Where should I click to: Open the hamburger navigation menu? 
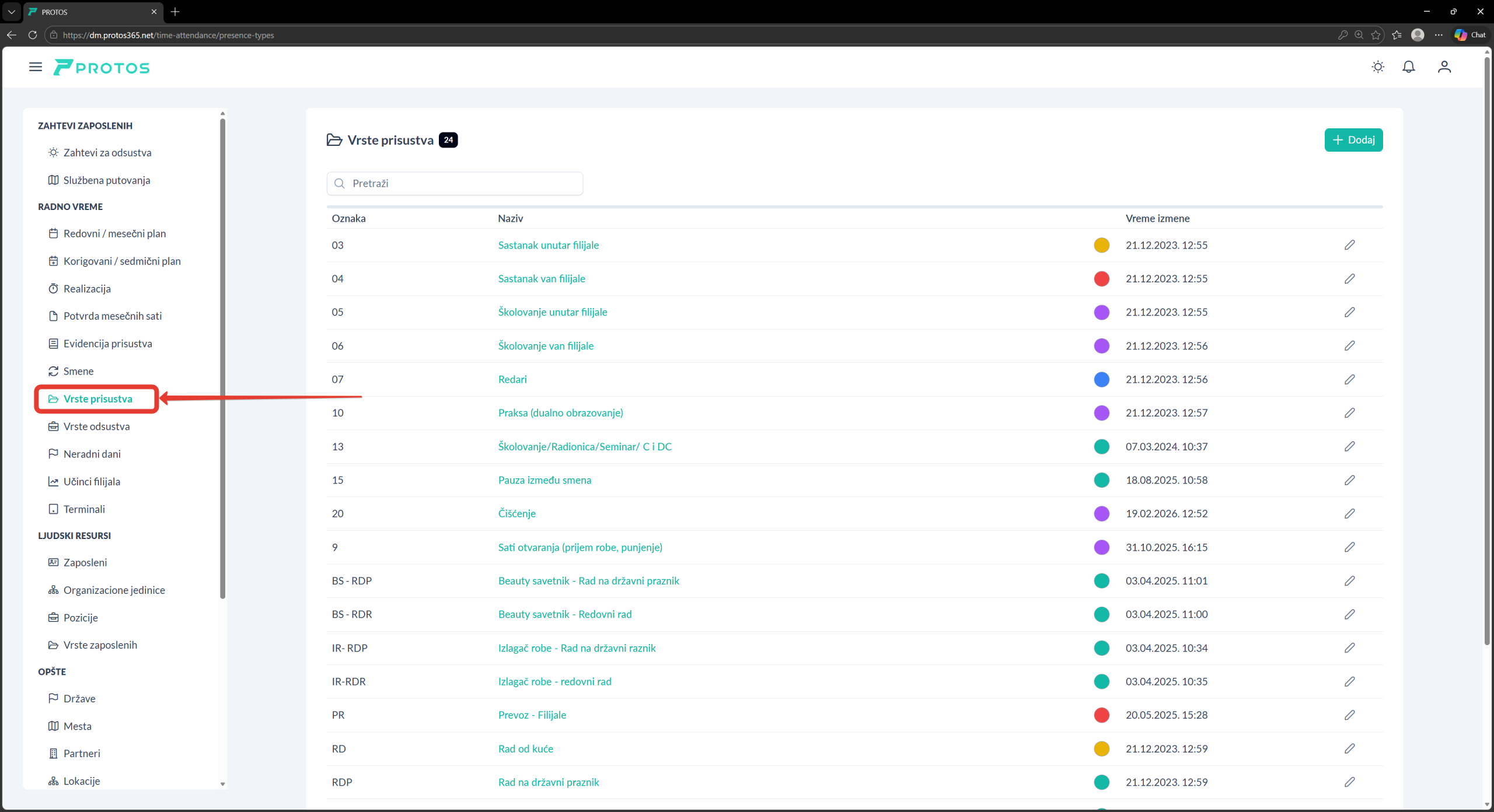tap(36, 67)
